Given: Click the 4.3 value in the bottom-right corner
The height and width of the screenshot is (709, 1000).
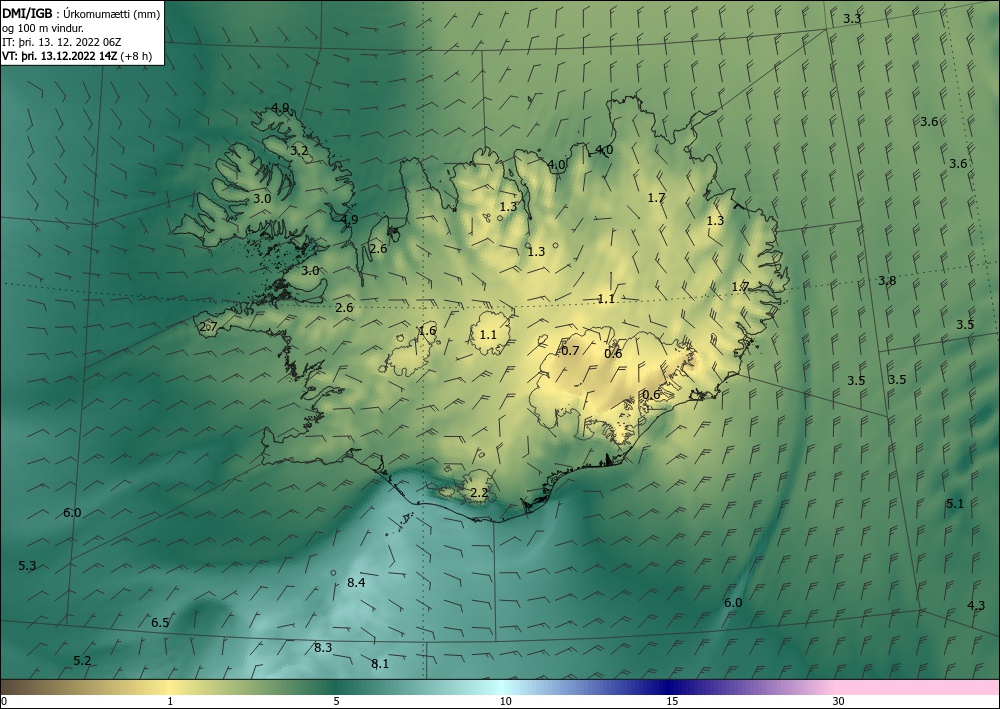Looking at the screenshot, I should (976, 606).
